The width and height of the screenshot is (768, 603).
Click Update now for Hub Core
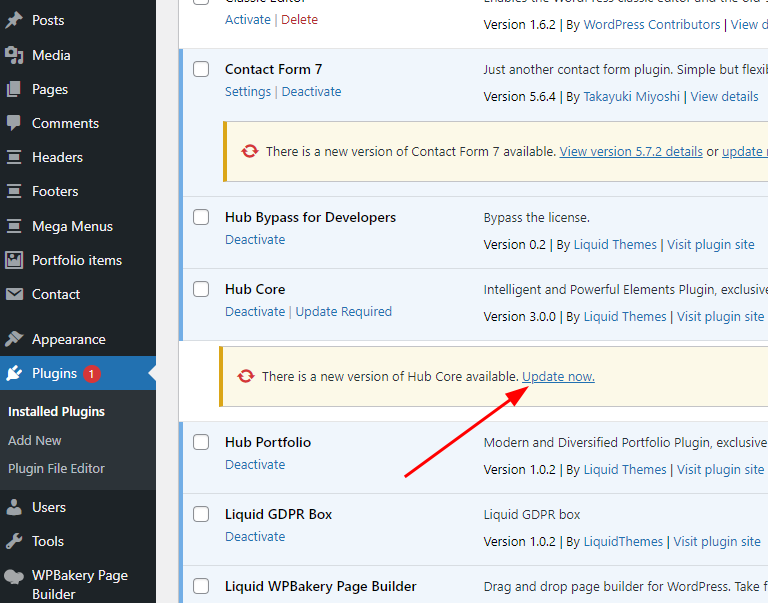558,376
